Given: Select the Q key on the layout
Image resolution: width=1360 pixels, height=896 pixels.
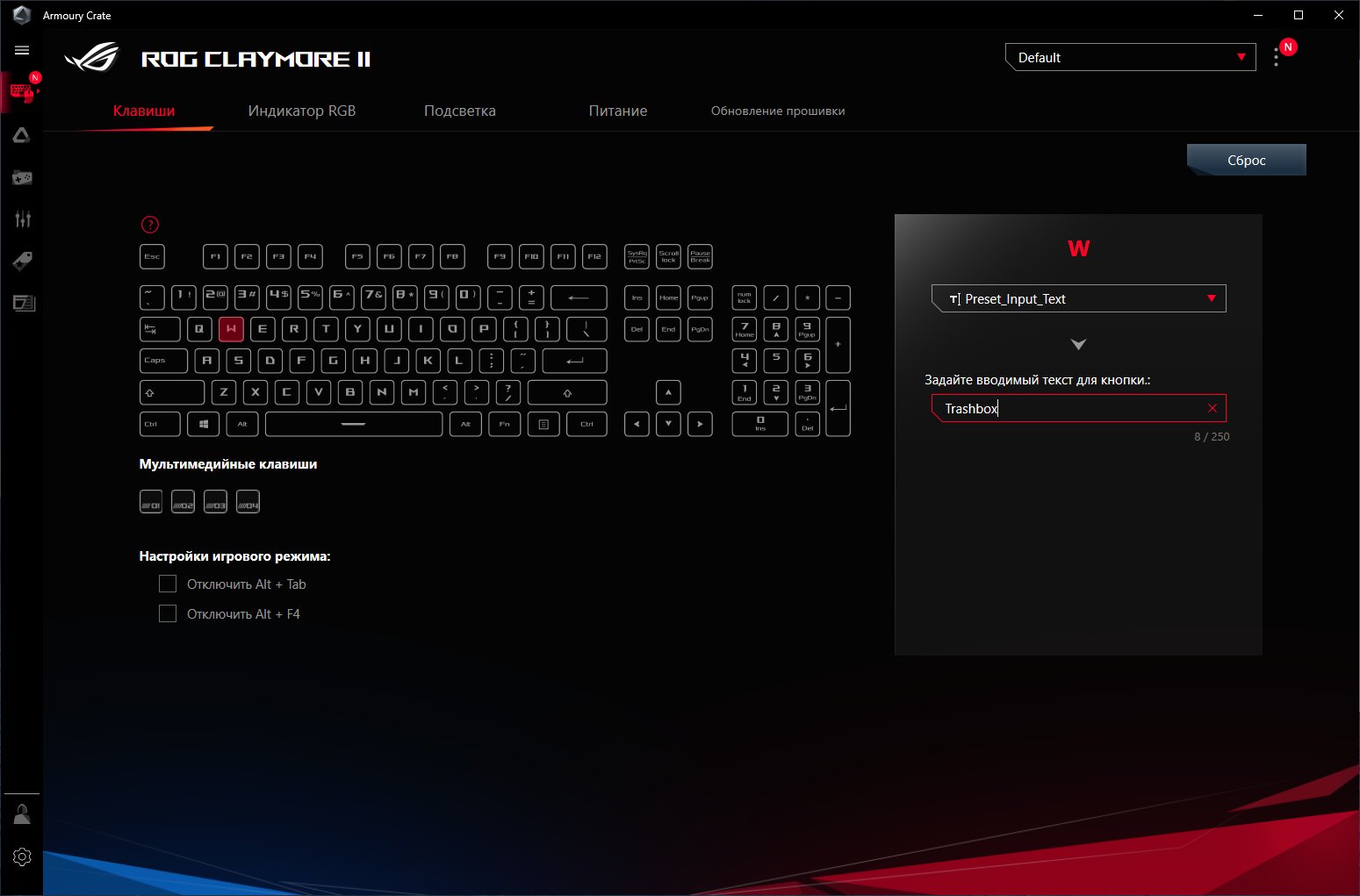Looking at the screenshot, I should coord(199,329).
